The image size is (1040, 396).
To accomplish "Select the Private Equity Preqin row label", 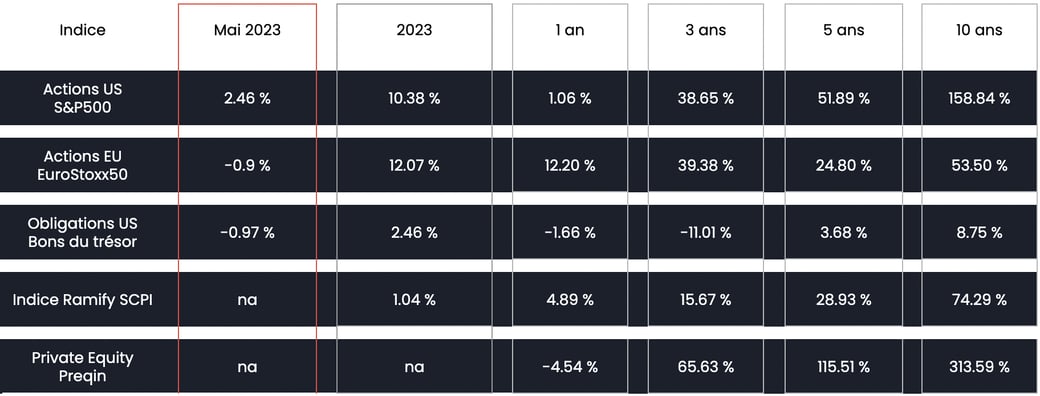I will (83, 366).
